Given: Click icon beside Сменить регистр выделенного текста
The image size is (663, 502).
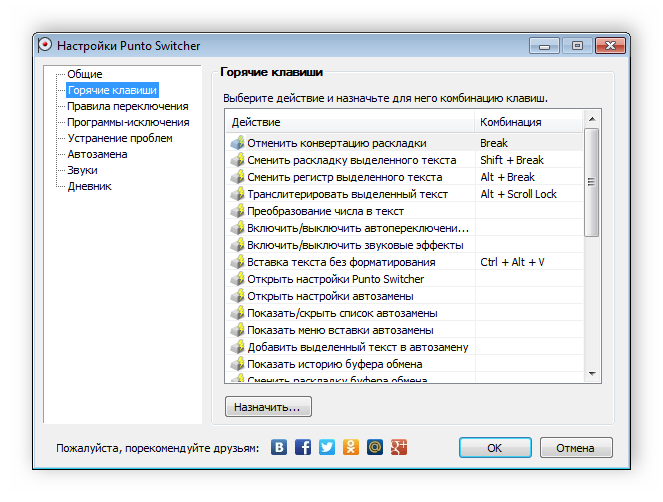Looking at the screenshot, I should (238, 177).
